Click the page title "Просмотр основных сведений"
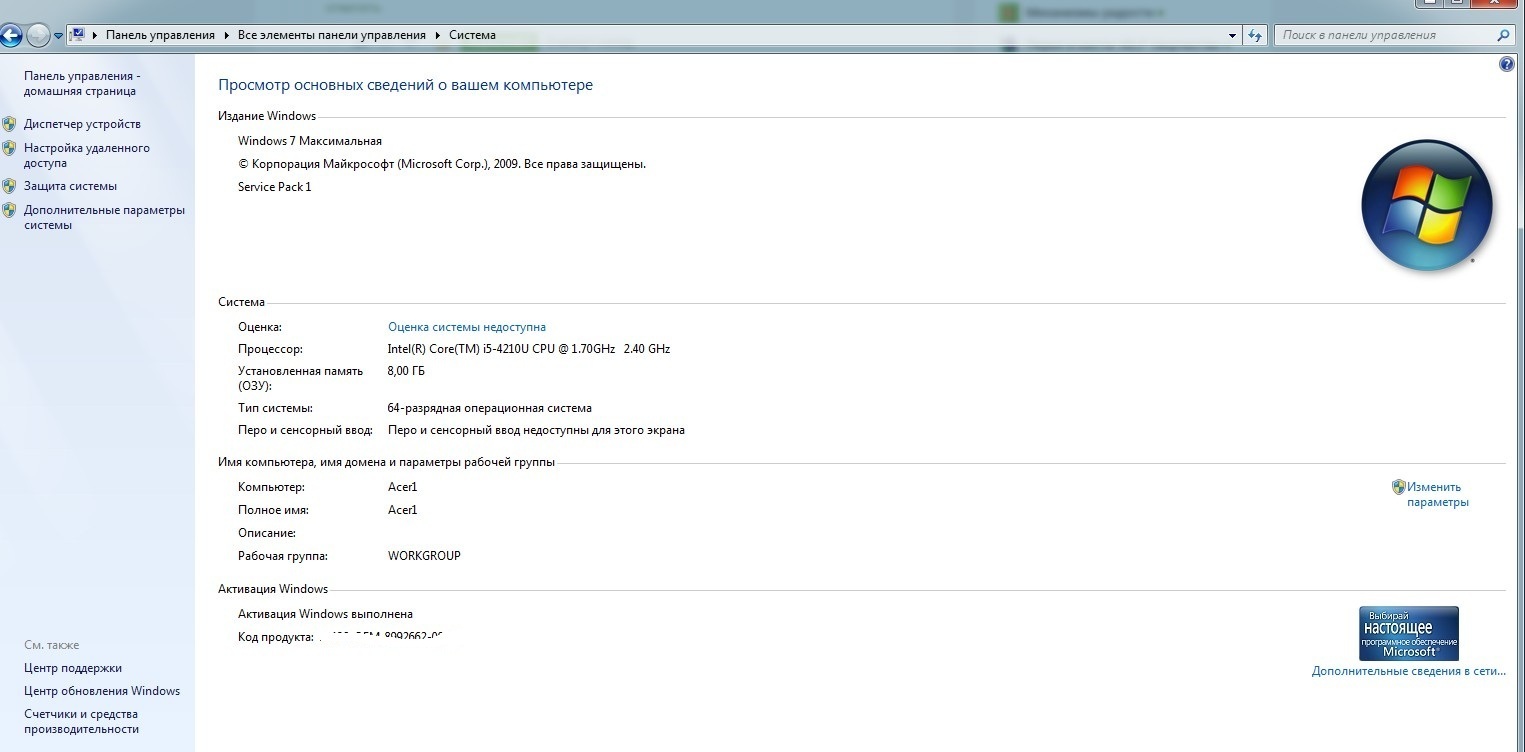This screenshot has height=752, width=1525. (x=406, y=85)
